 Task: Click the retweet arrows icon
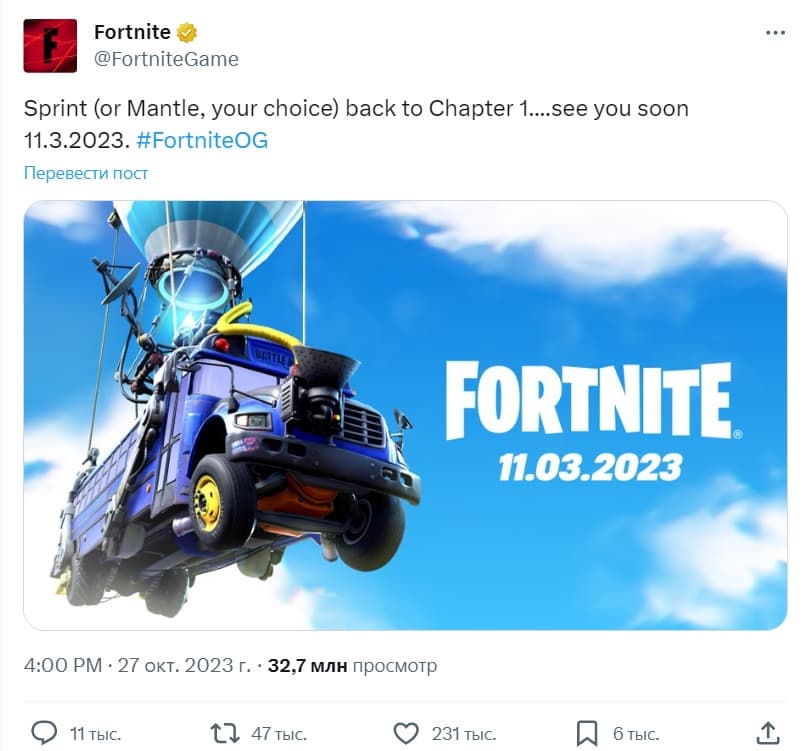coord(225,733)
